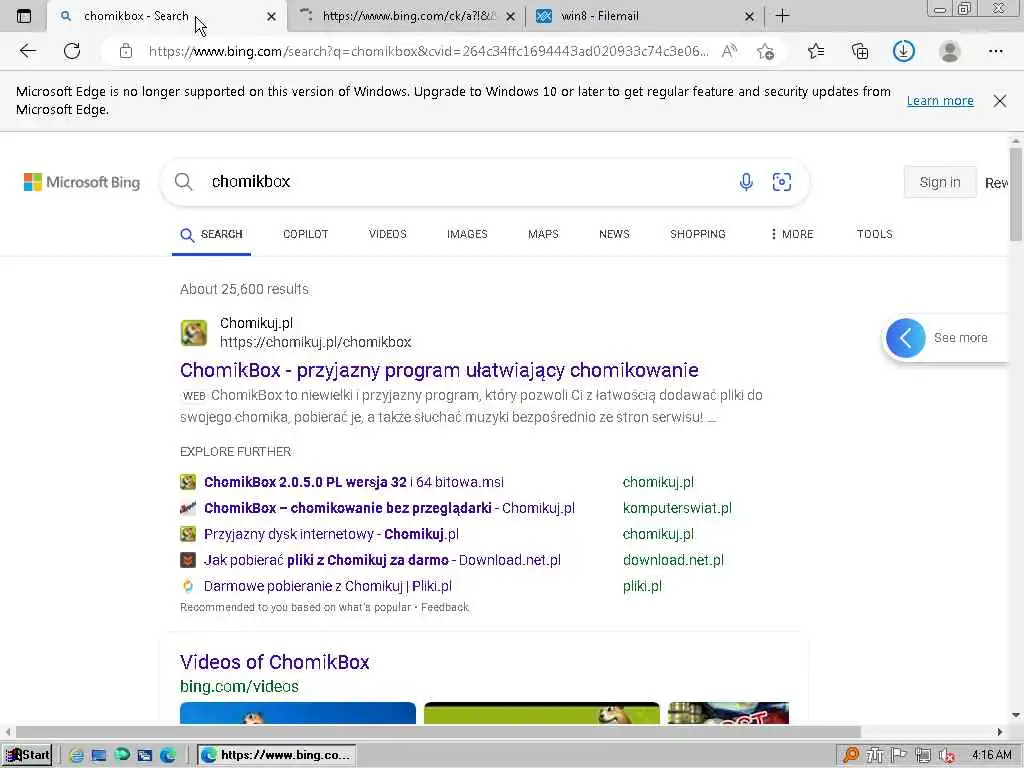Open ChomikBox 2.0.5.0 PL wersja 32 link

click(353, 482)
